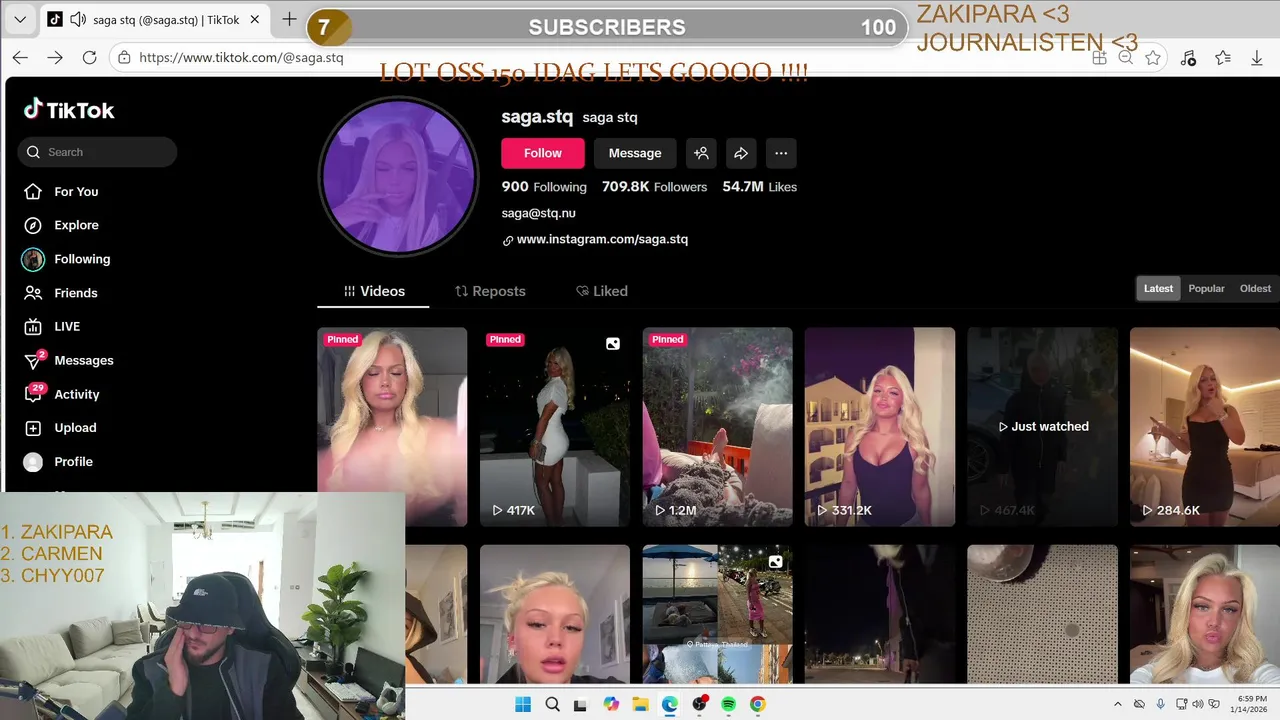Open the Windows Start menu

point(523,704)
